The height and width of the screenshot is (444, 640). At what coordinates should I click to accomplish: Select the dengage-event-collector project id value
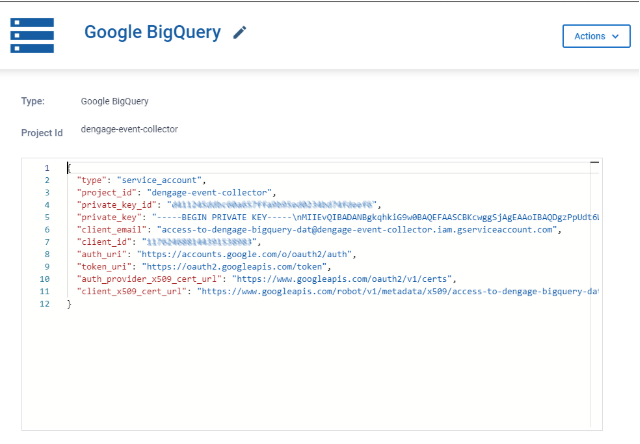(x=129, y=129)
